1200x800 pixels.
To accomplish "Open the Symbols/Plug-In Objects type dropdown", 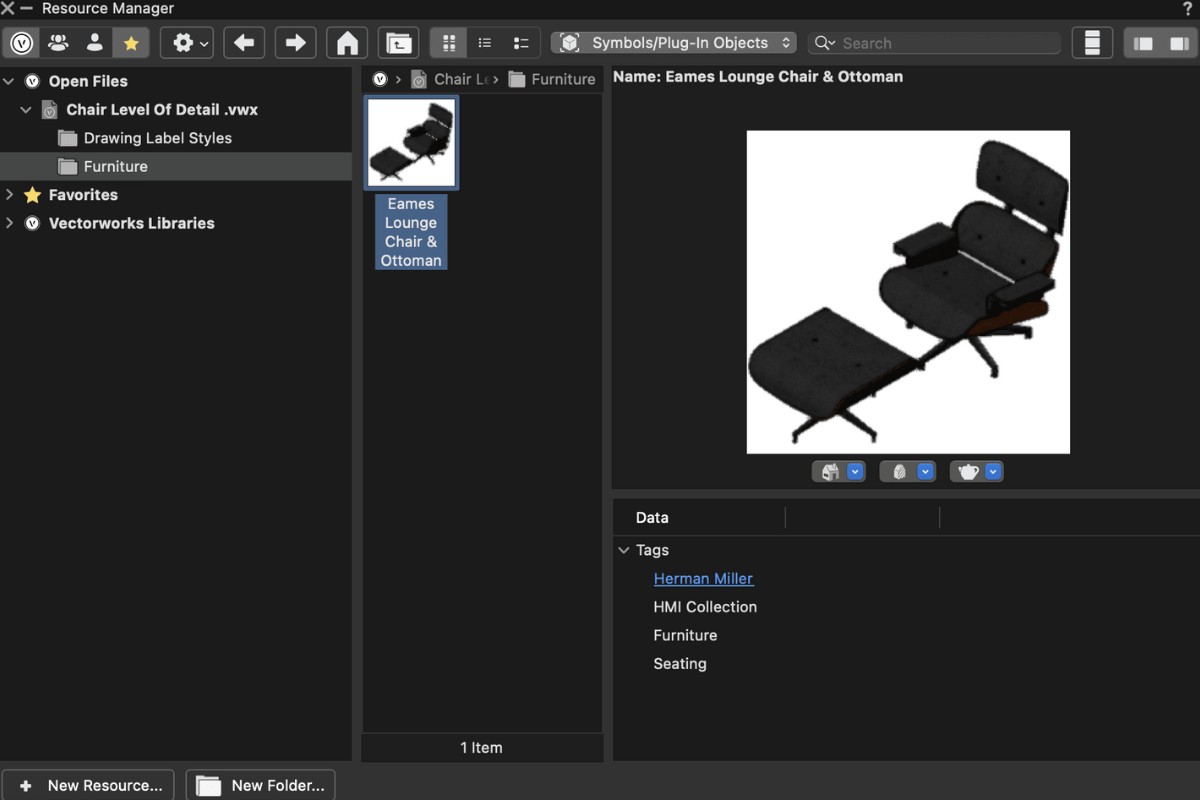I will (674, 43).
